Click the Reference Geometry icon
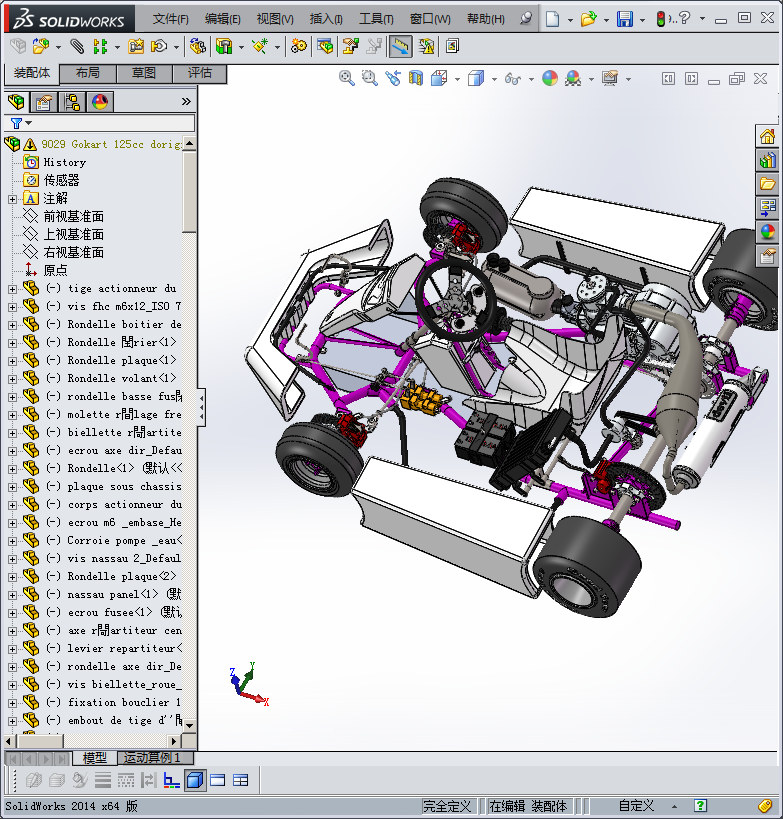Viewport: 783px width, 819px height. 260,46
